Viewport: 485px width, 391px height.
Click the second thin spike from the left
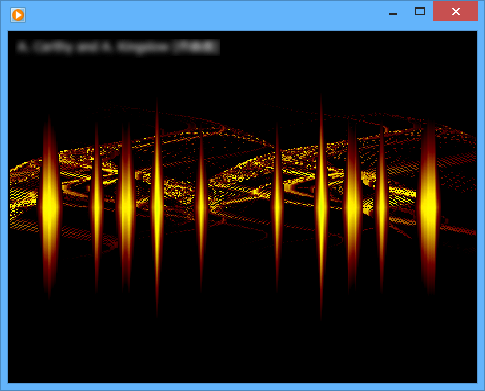(x=97, y=207)
